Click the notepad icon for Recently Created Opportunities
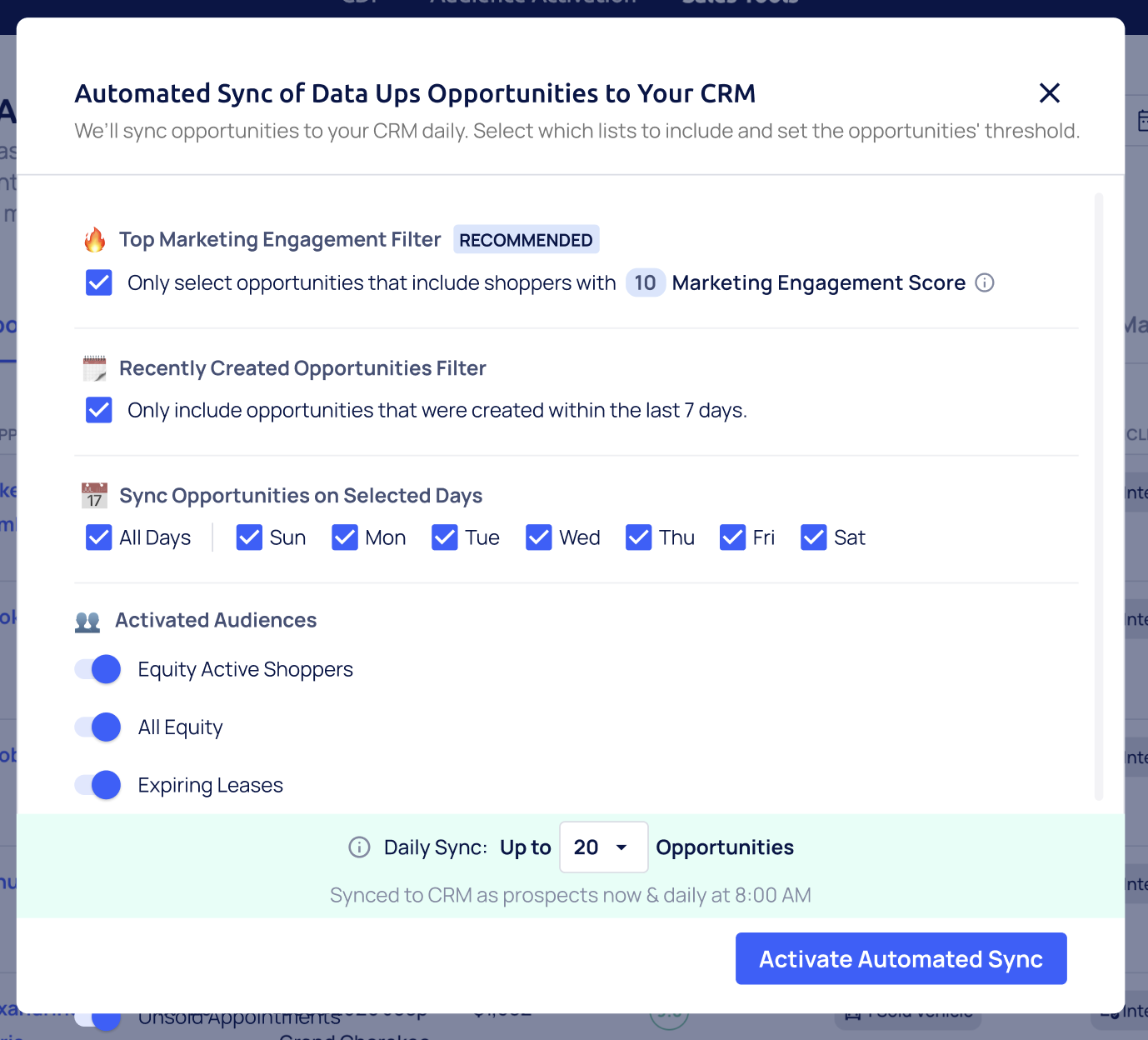This screenshot has width=1148, height=1040. click(95, 368)
